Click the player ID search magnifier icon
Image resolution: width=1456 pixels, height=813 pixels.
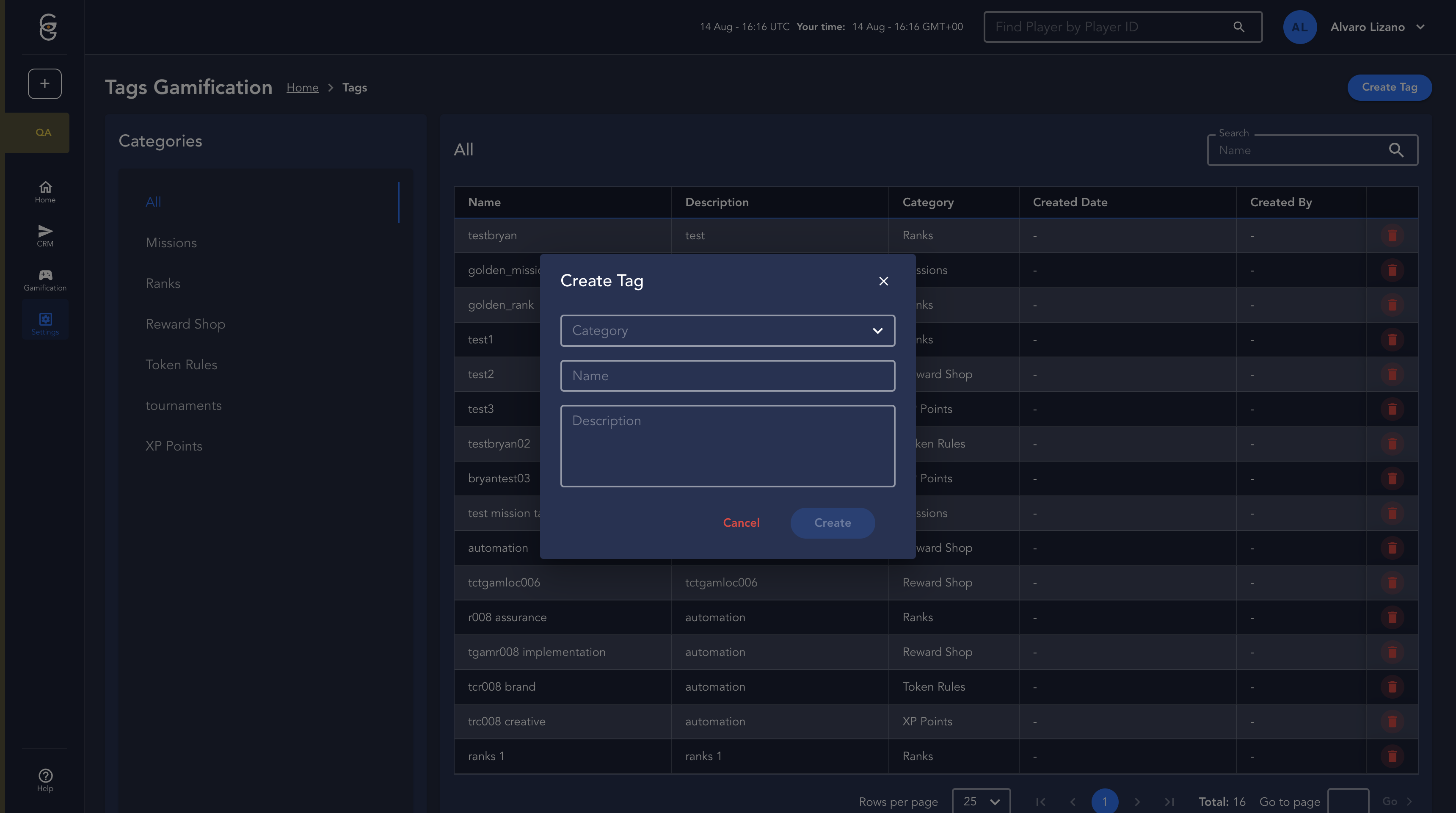tap(1238, 27)
